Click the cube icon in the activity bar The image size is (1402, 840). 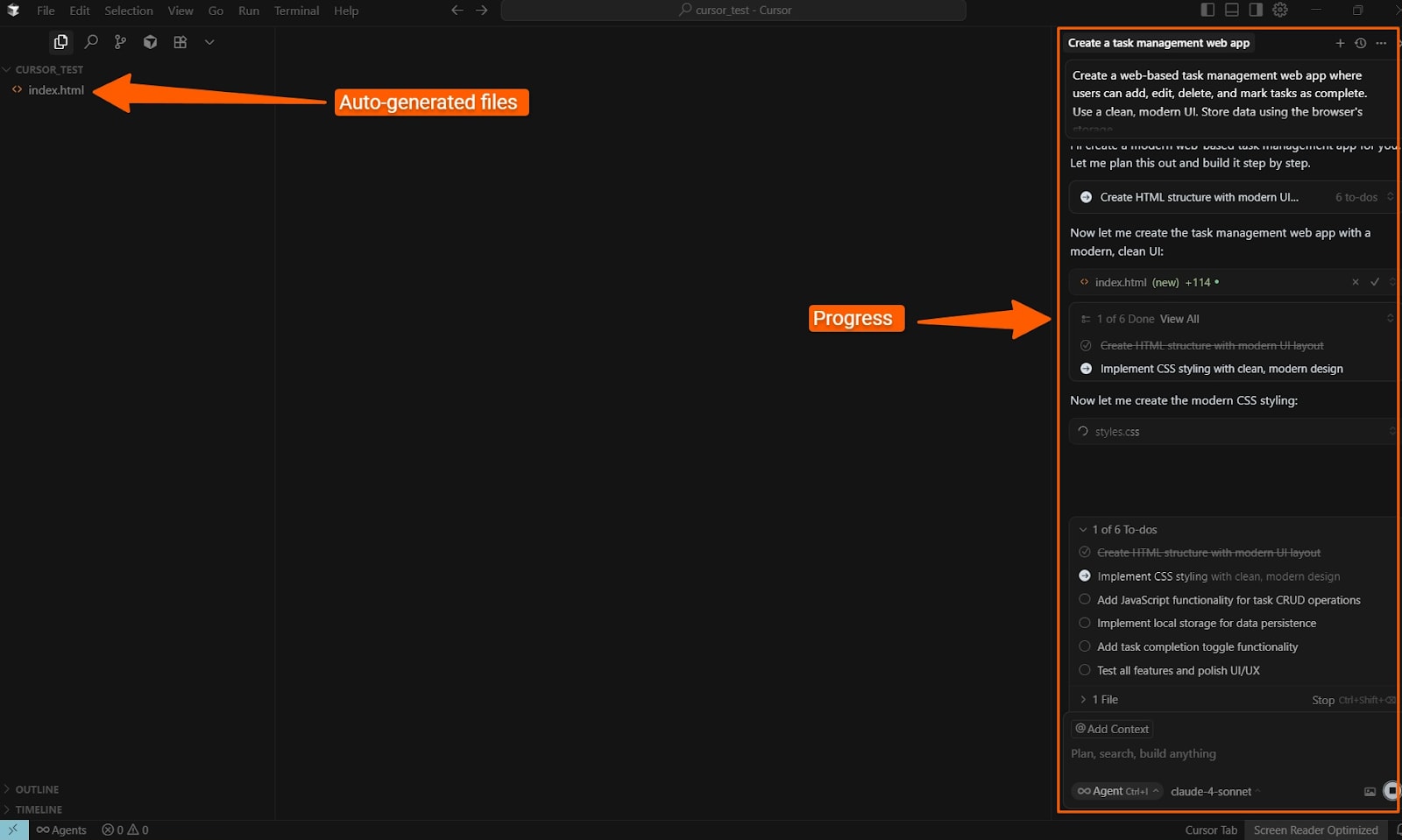[x=151, y=42]
